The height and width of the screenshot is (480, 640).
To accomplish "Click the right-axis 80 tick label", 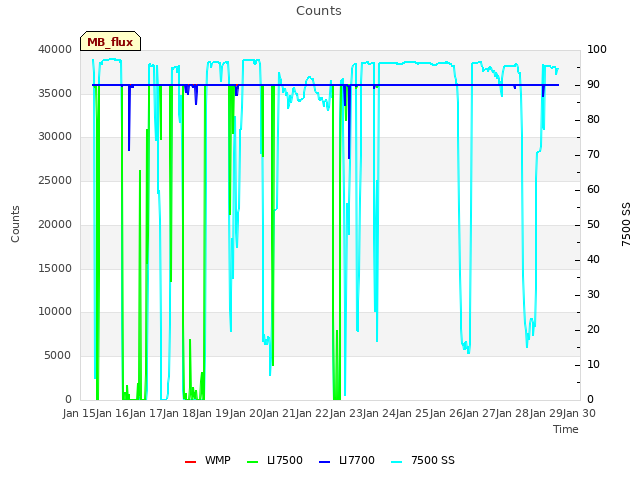I will tap(593, 120).
